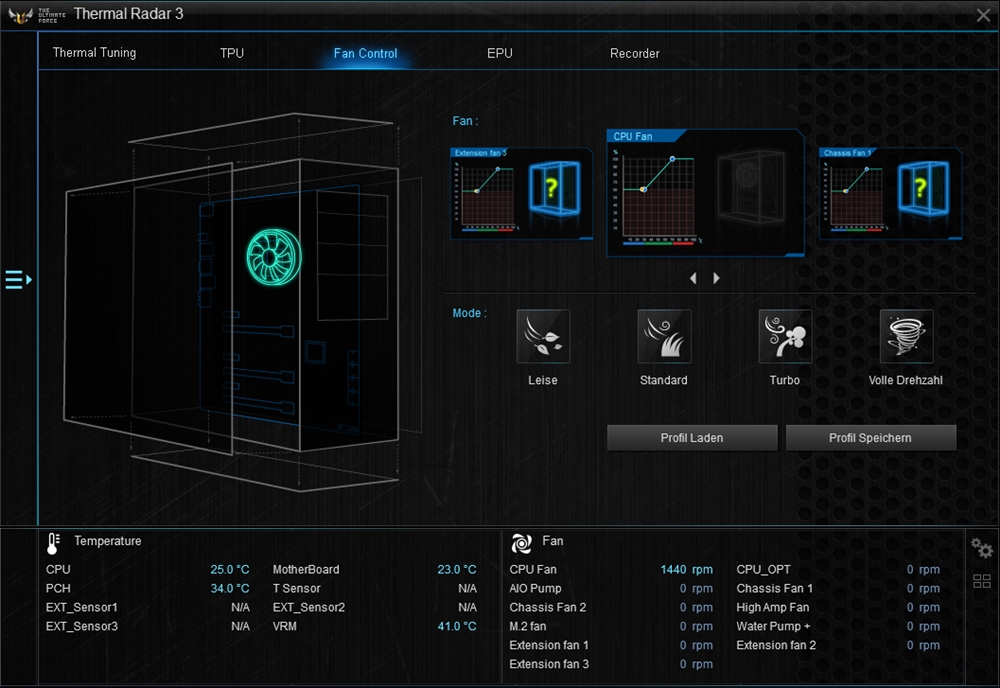Image resolution: width=1000 pixels, height=688 pixels.
Task: Select the Volle Drehzahl mode icon
Action: click(906, 336)
